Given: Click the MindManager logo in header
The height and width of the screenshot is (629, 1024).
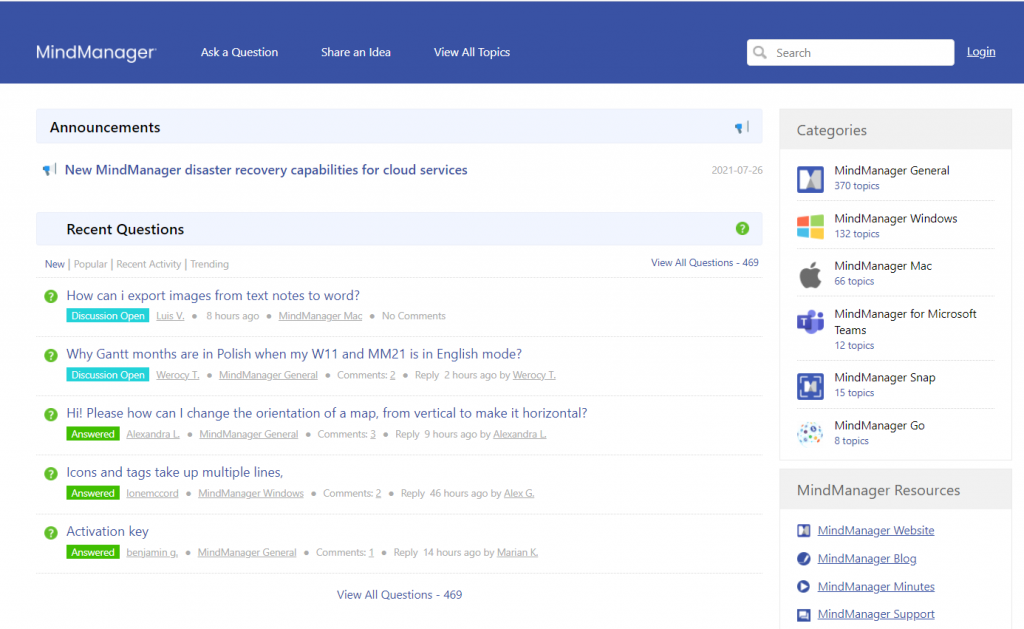Looking at the screenshot, I should coord(96,52).
